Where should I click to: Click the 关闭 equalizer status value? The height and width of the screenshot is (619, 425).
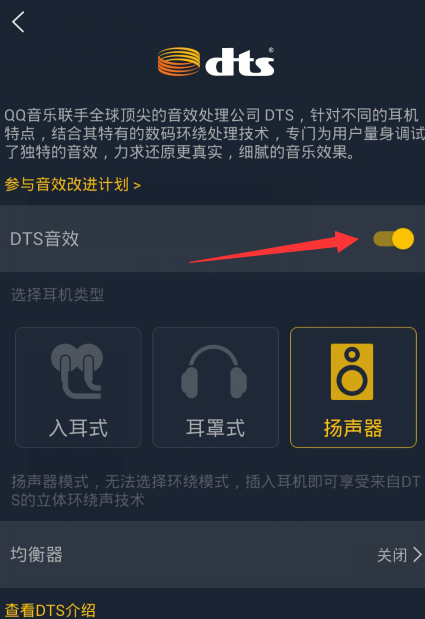click(x=392, y=555)
